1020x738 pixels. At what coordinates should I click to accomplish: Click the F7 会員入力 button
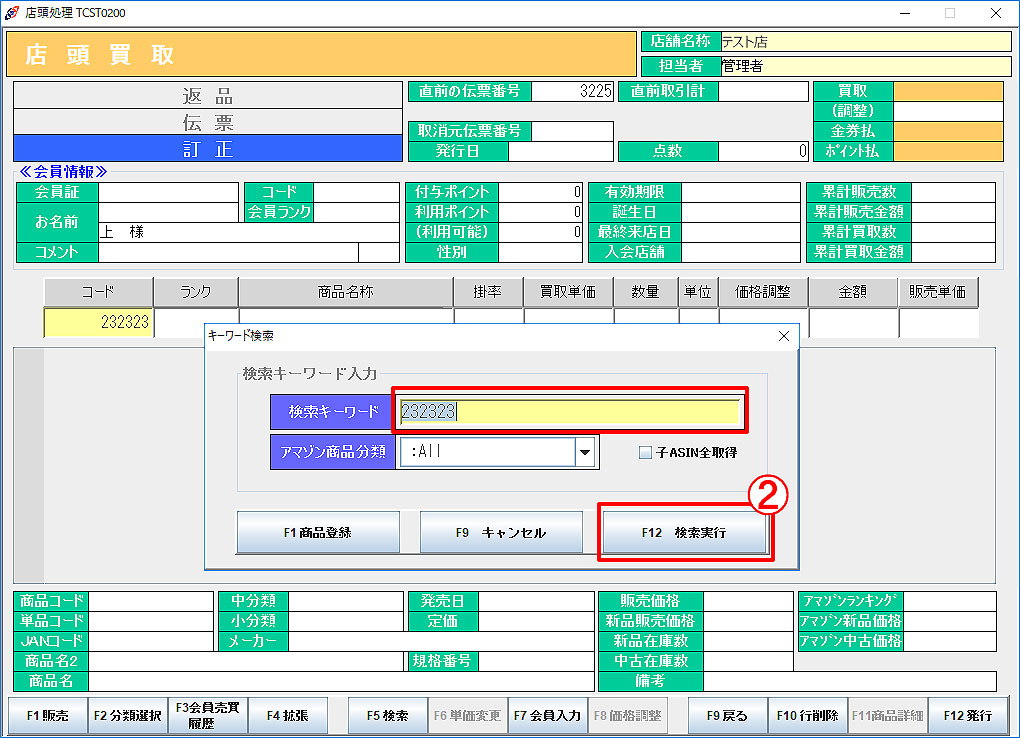pyautogui.click(x=547, y=716)
